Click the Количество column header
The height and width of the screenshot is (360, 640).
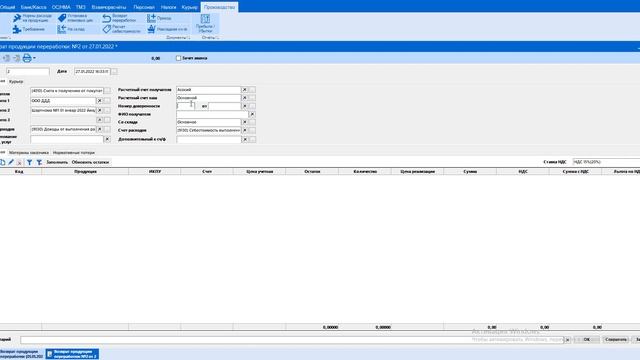[365, 172]
